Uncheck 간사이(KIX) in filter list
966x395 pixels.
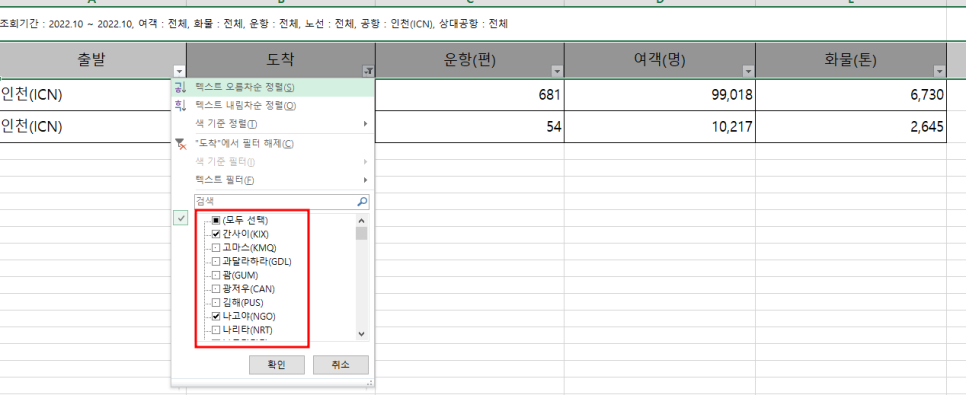tap(216, 234)
